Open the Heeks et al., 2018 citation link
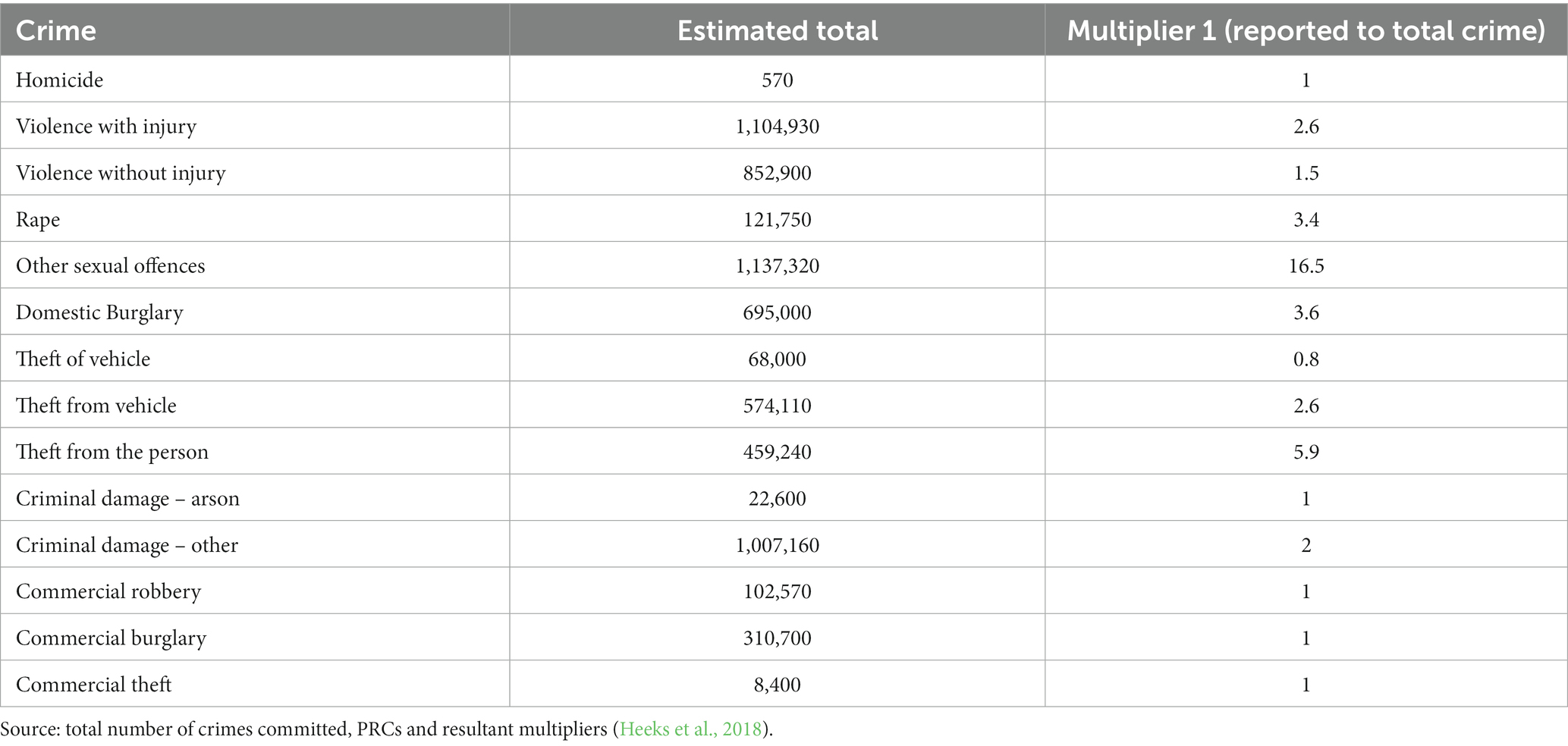Viewport: 1568px width, 746px height. click(690, 730)
